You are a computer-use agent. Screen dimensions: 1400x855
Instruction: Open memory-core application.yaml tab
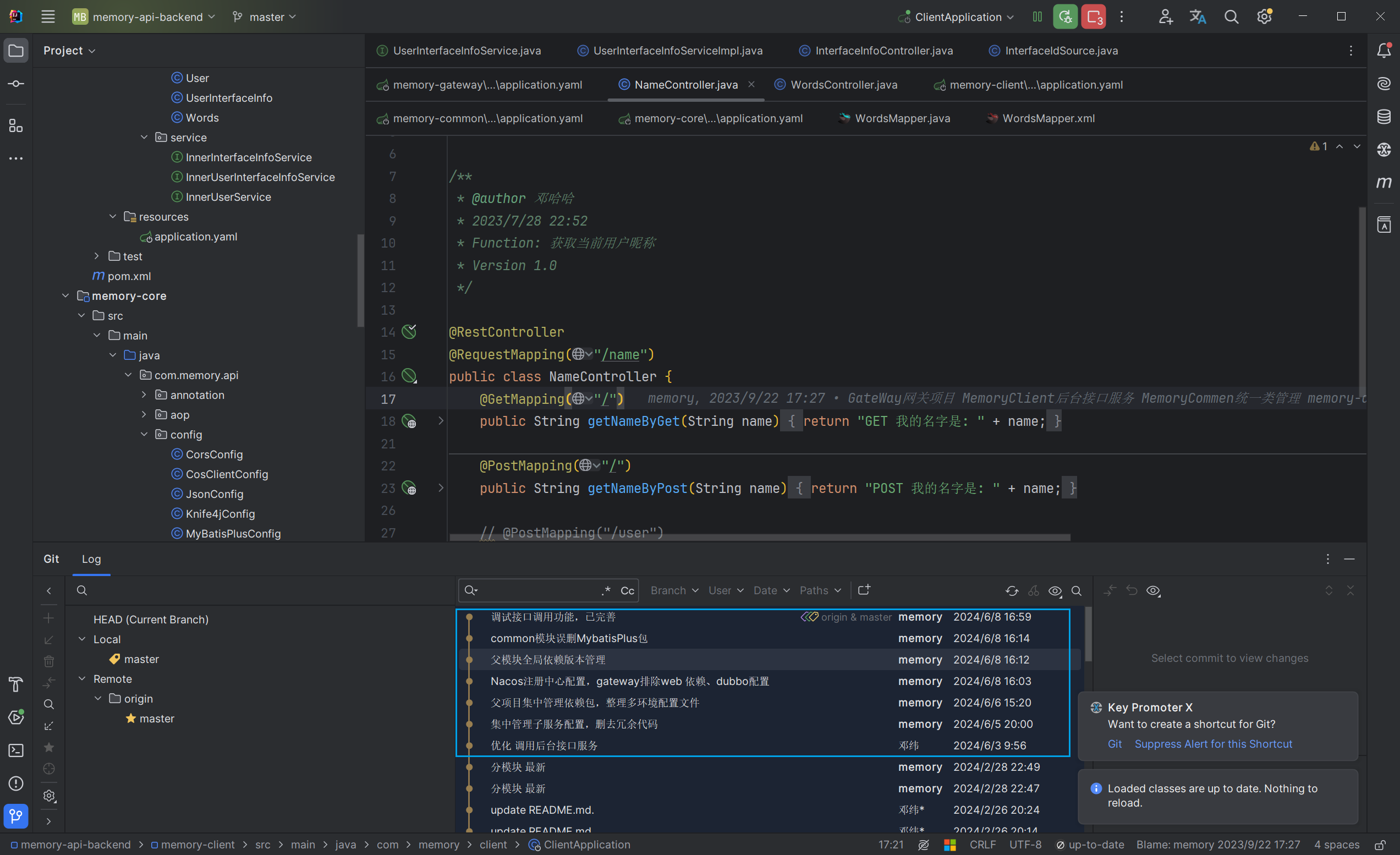(710, 118)
